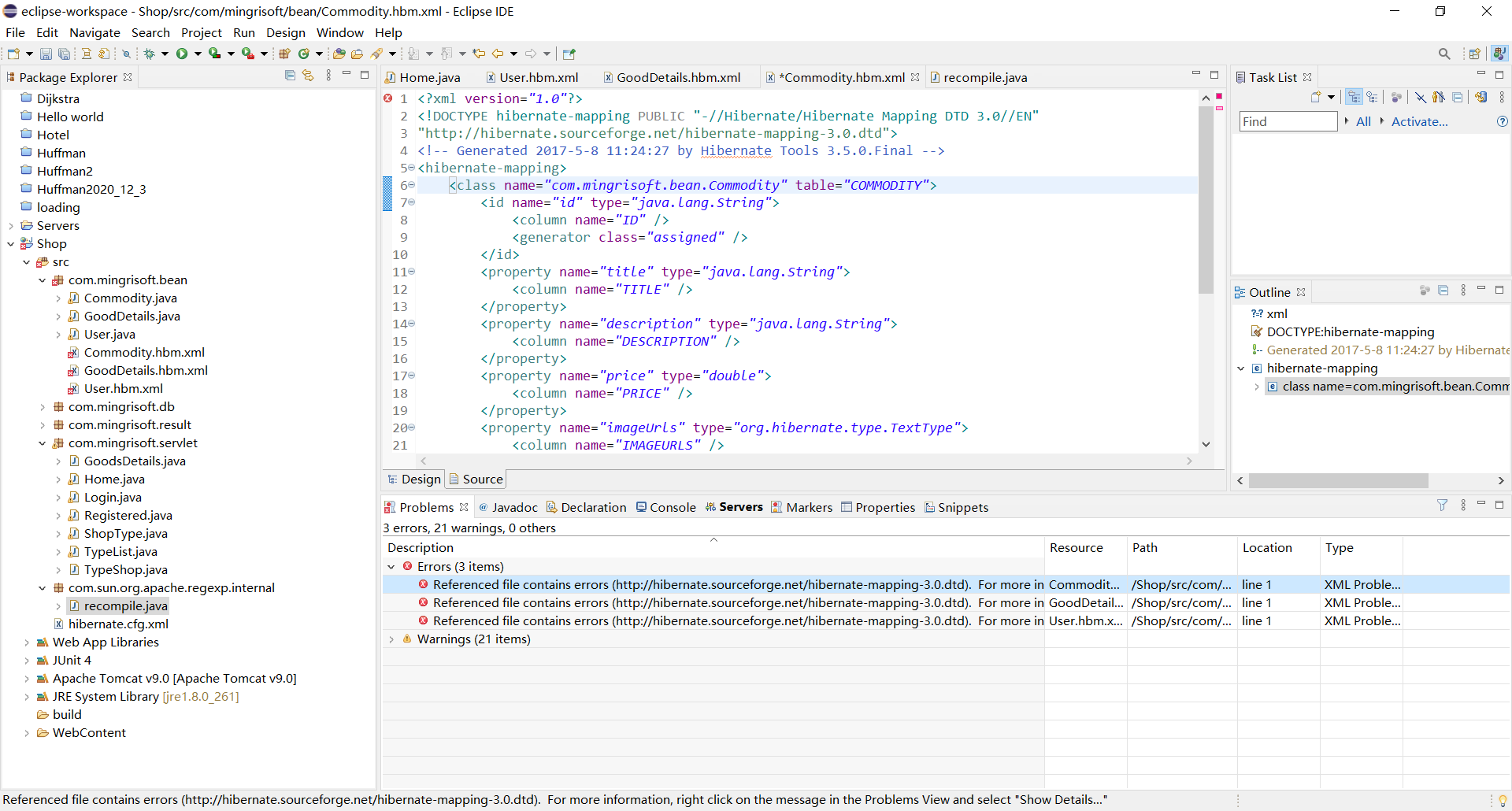Click the Back navigation arrow
1512x811 pixels.
[498, 54]
